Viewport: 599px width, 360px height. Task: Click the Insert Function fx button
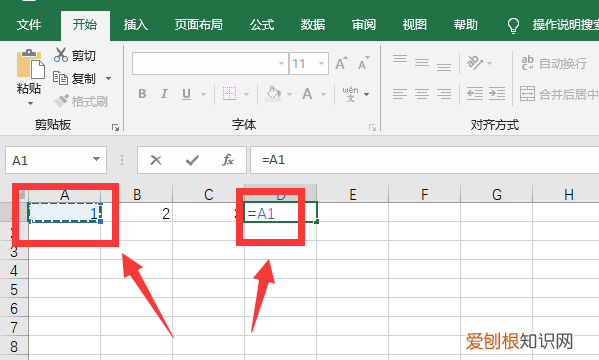click(x=228, y=160)
